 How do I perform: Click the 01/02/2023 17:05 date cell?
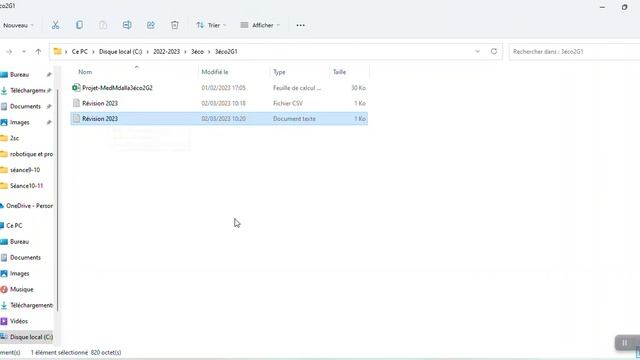[x=223, y=88]
